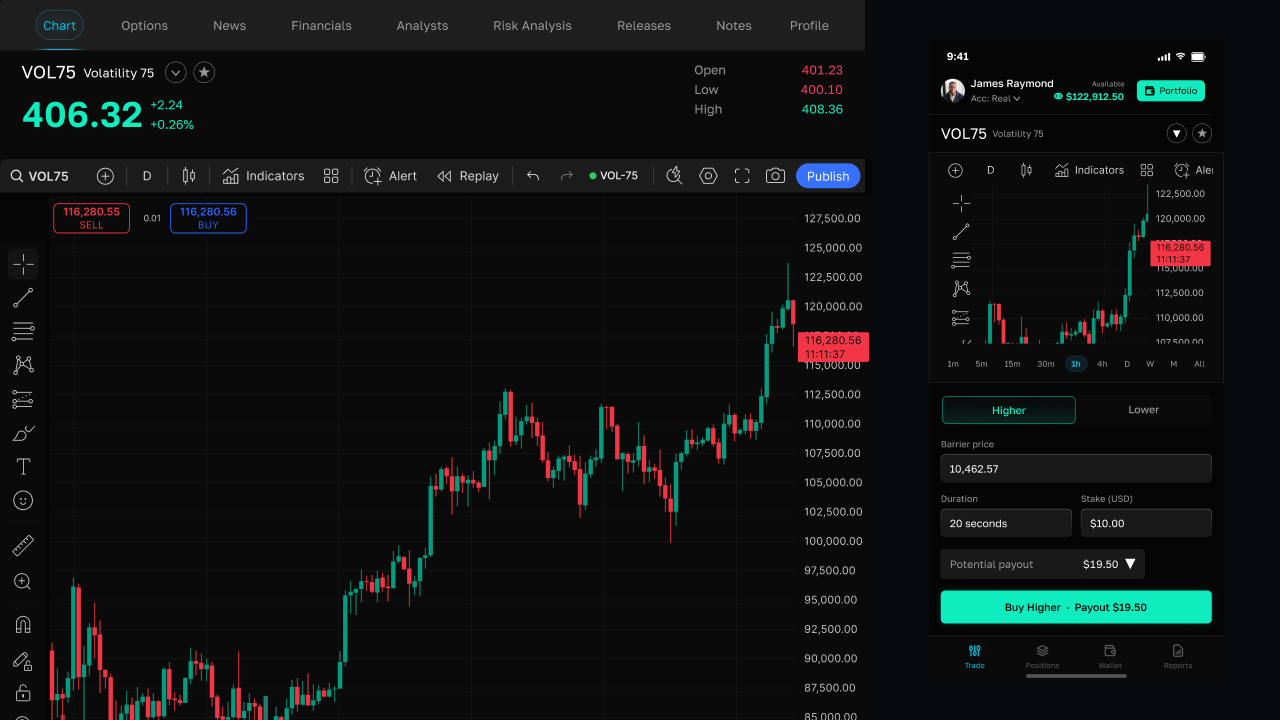The height and width of the screenshot is (720, 1280).
Task: Open the Positions tab in mobile nav
Action: pyautogui.click(x=1042, y=656)
